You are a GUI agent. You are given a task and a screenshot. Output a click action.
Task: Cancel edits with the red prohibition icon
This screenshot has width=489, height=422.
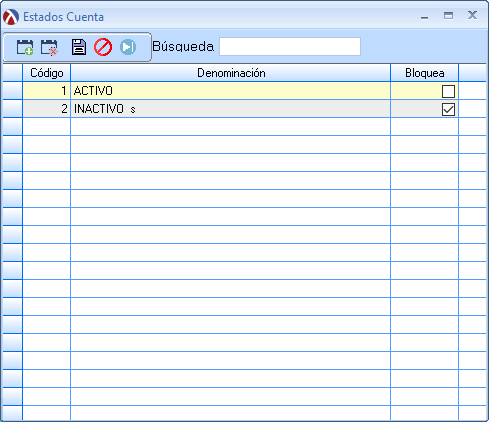coord(103,47)
